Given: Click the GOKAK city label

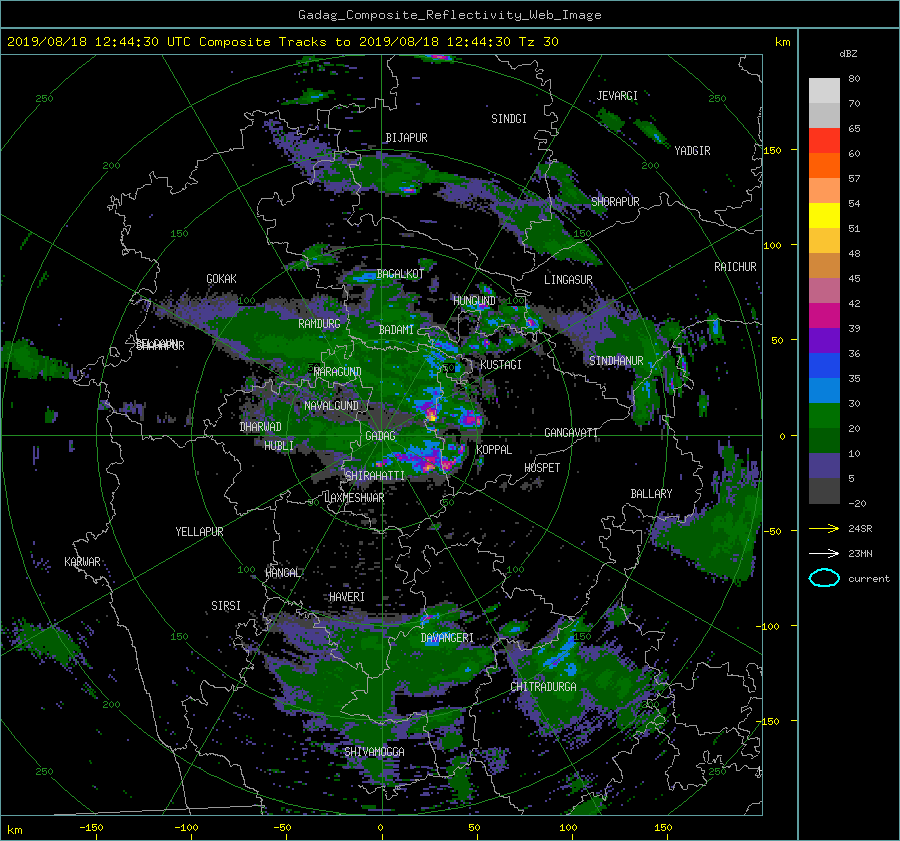Looking at the screenshot, I should [221, 278].
